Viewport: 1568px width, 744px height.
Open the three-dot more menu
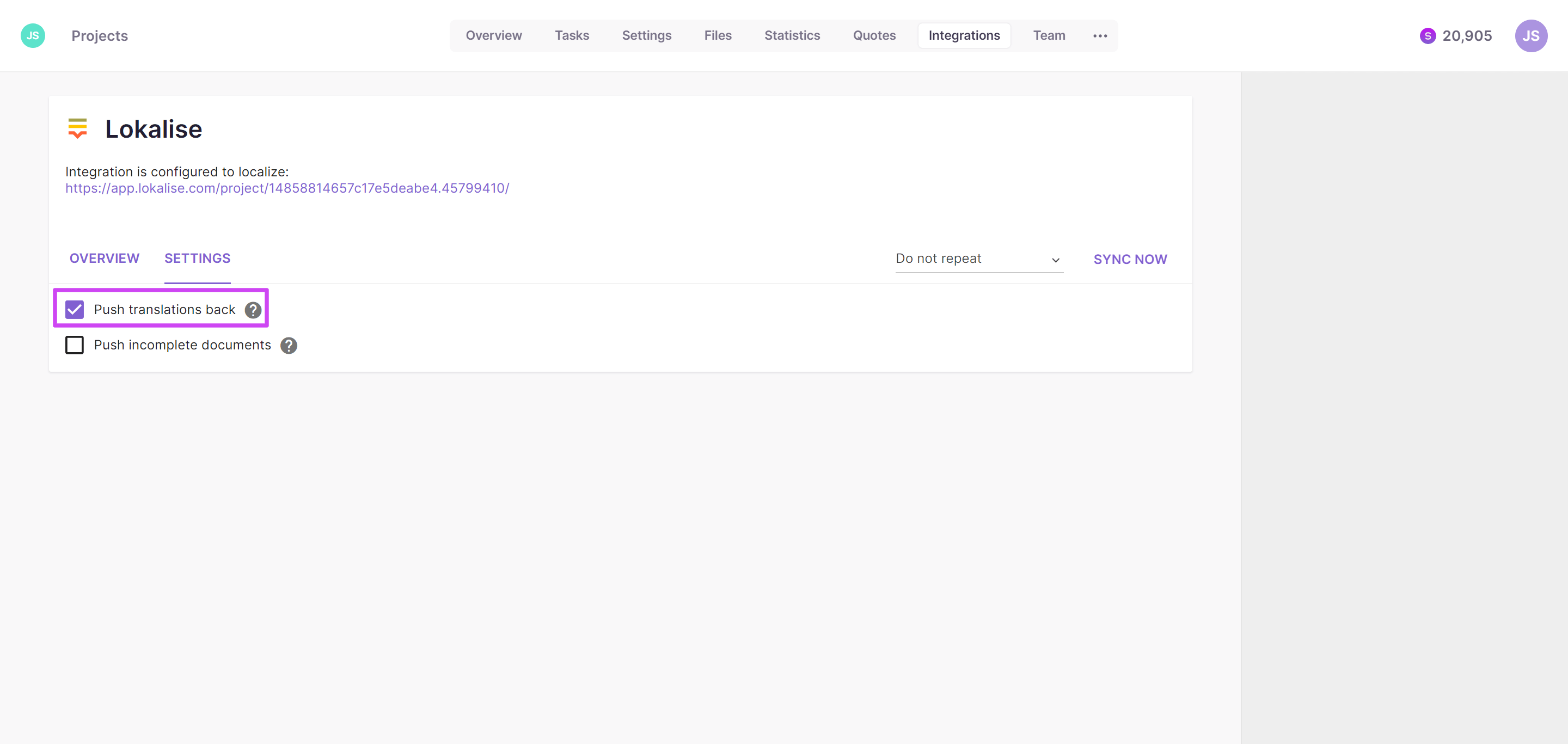1100,36
